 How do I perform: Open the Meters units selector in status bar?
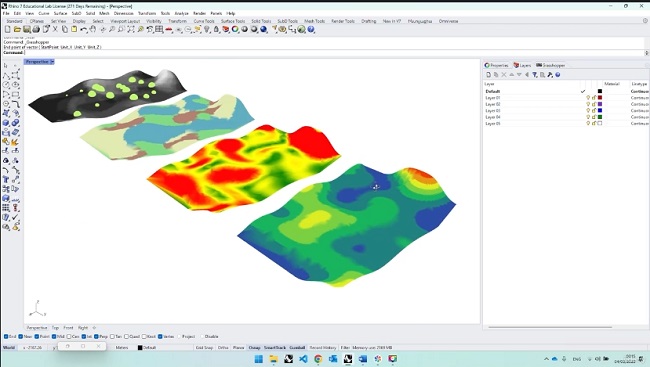pos(122,348)
